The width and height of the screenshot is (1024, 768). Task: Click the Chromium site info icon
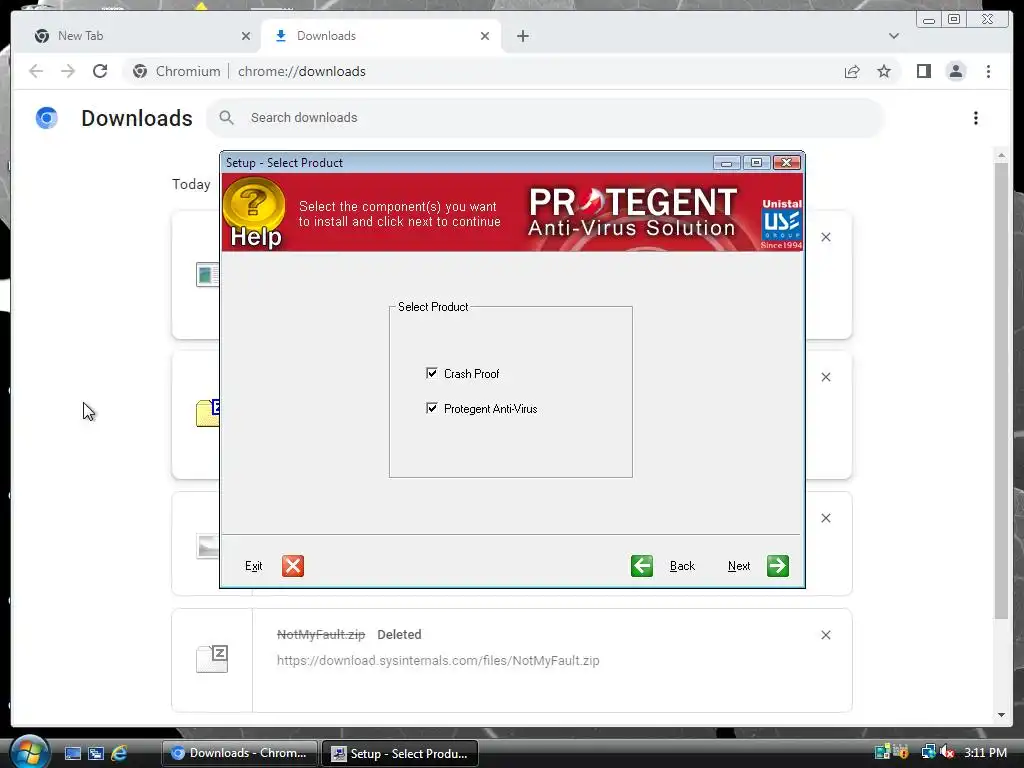[x=140, y=71]
